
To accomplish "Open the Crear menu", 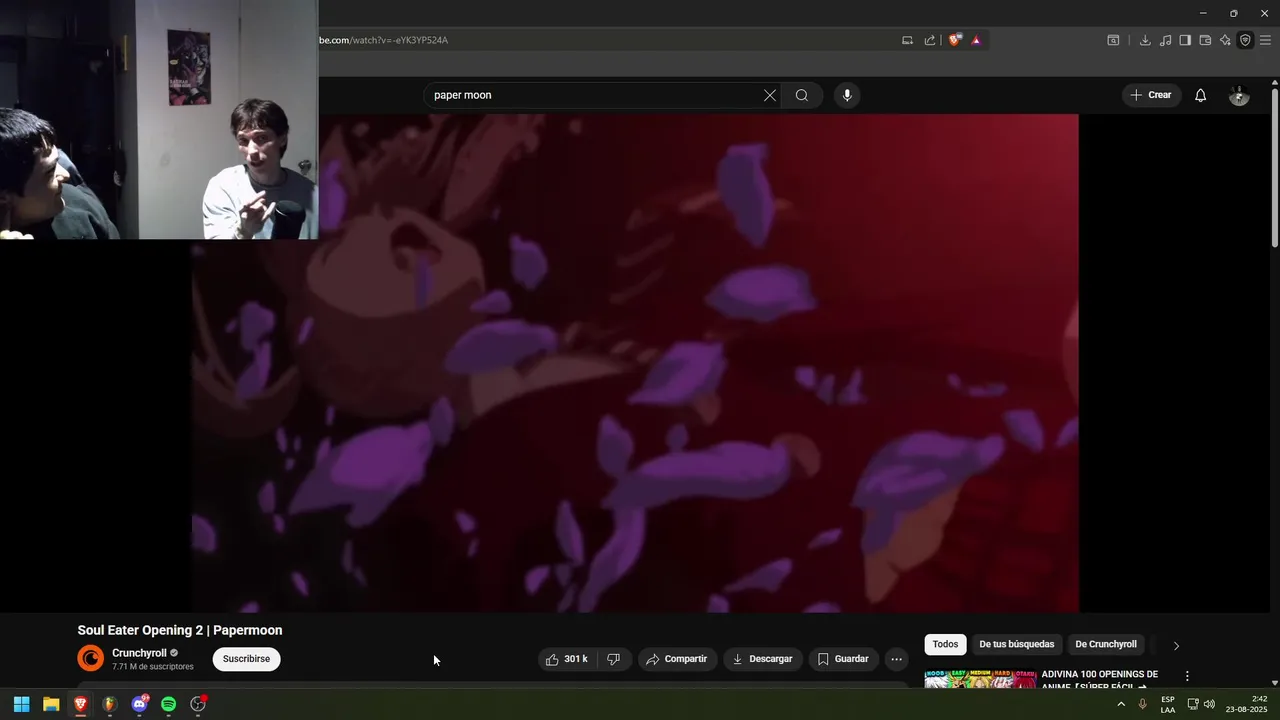I will [x=1150, y=95].
